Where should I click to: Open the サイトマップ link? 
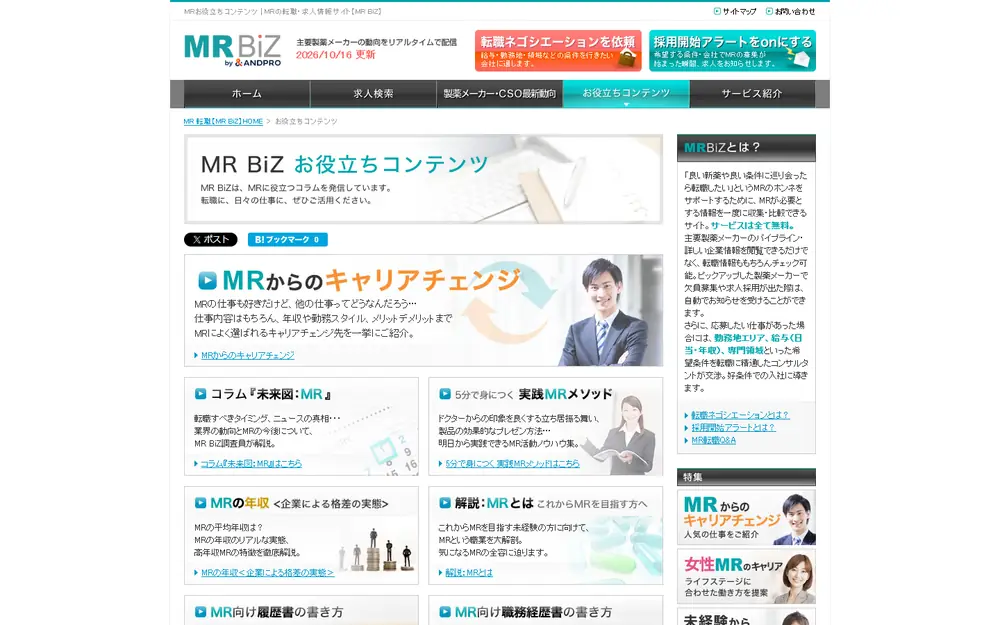coord(739,11)
